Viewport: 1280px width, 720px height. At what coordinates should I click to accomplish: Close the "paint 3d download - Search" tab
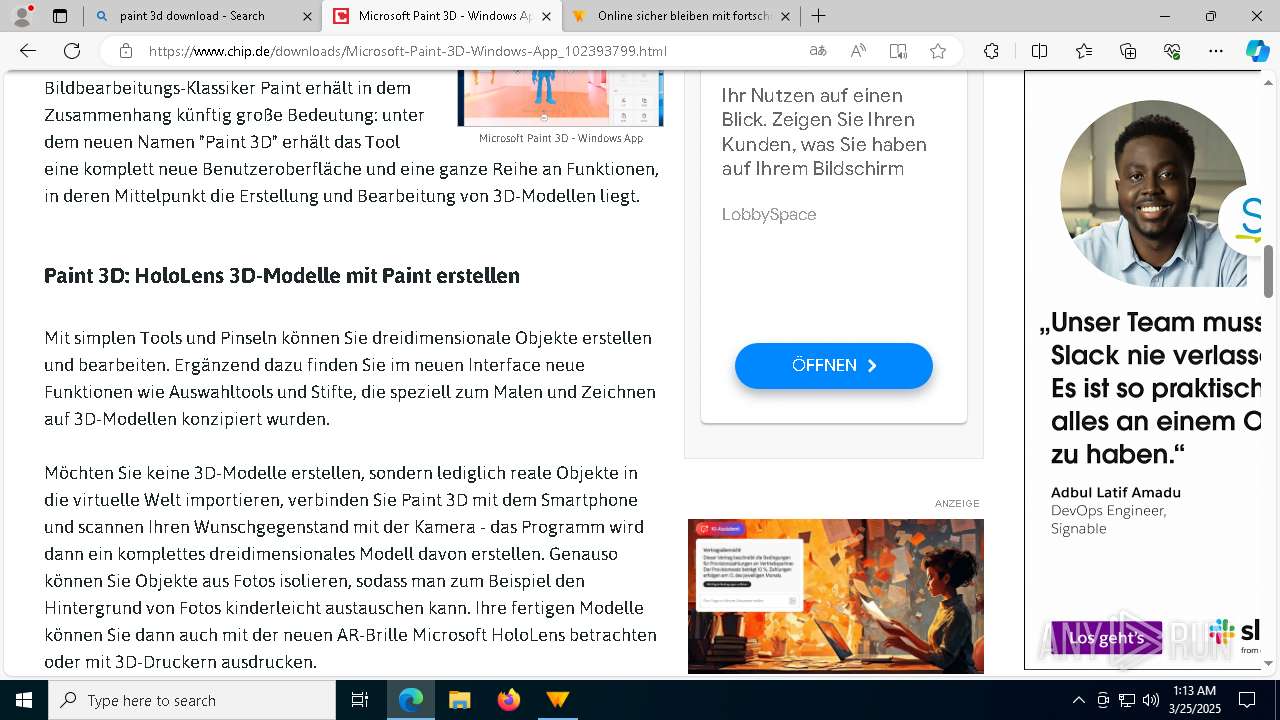[307, 16]
